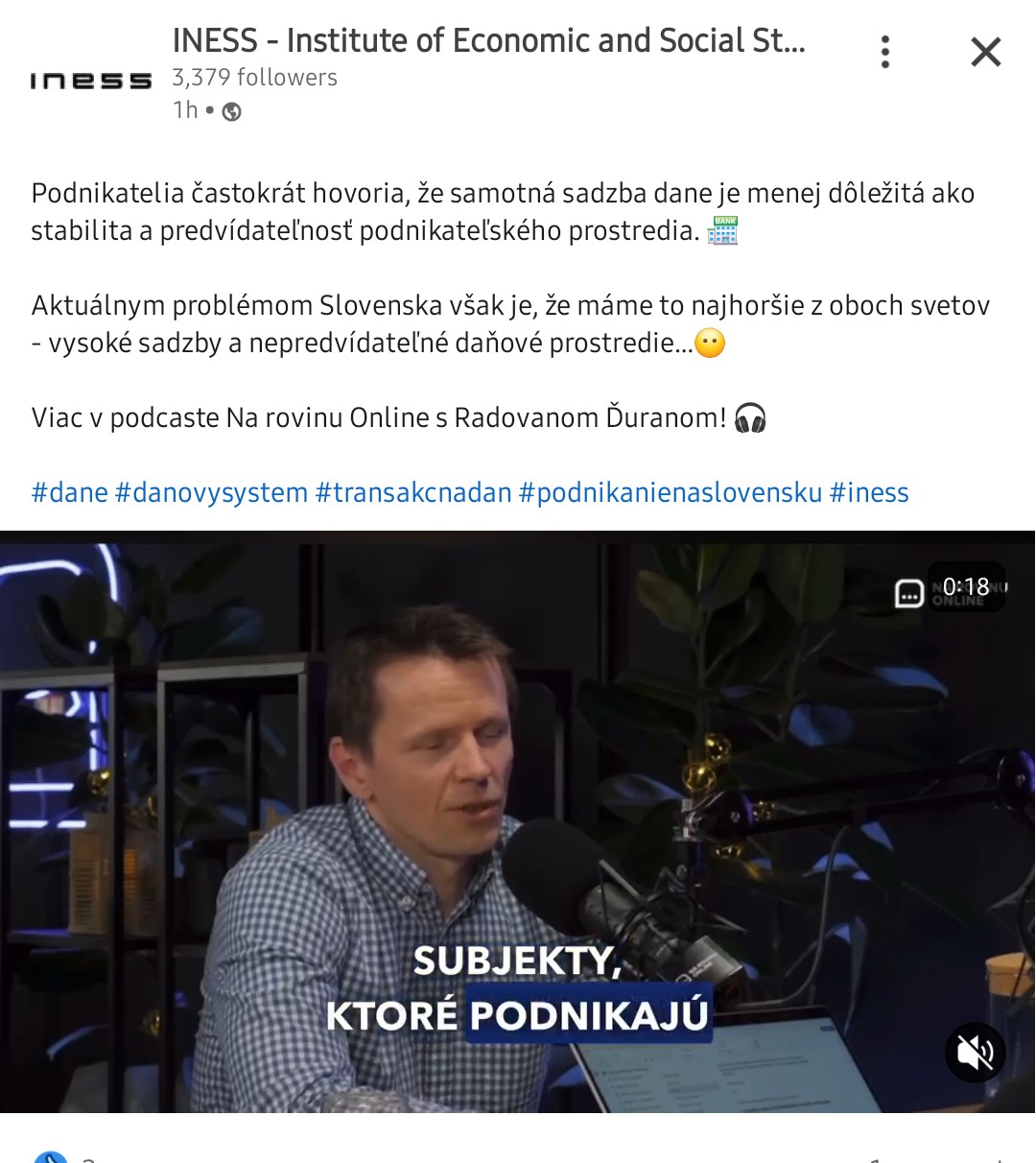Image resolution: width=1036 pixels, height=1163 pixels.
Task: Click the post's first paragraph text
Action: click(x=503, y=212)
